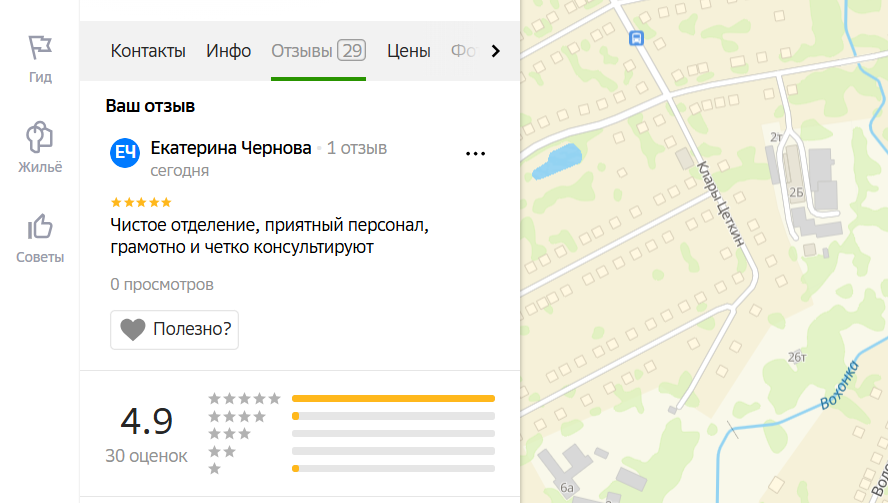This screenshot has height=503, width=888.
Task: Click the 26т map label
Action: point(797,357)
